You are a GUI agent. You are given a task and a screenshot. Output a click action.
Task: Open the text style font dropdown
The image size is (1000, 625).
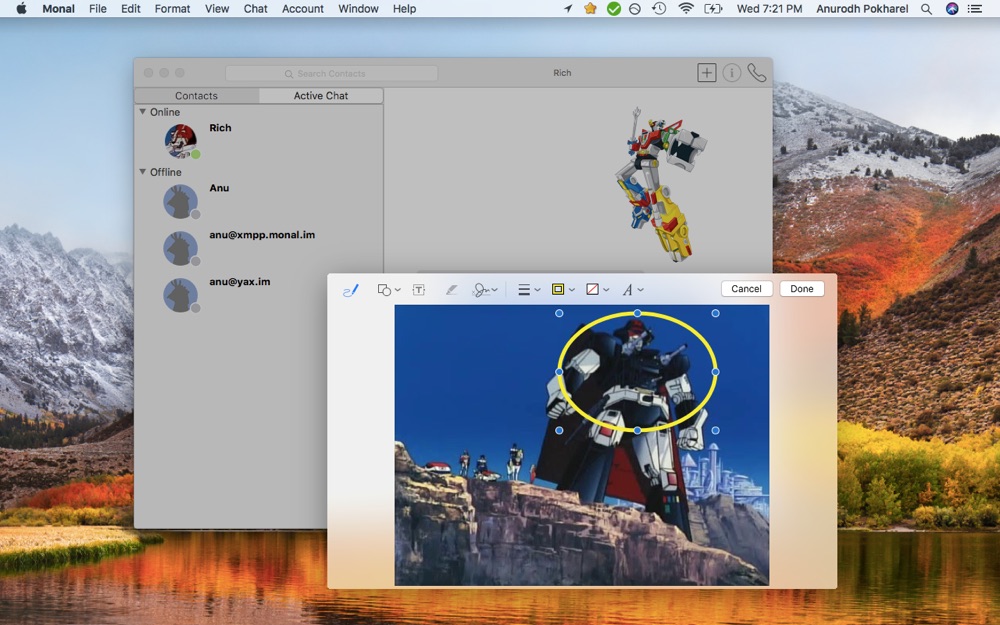[632, 290]
